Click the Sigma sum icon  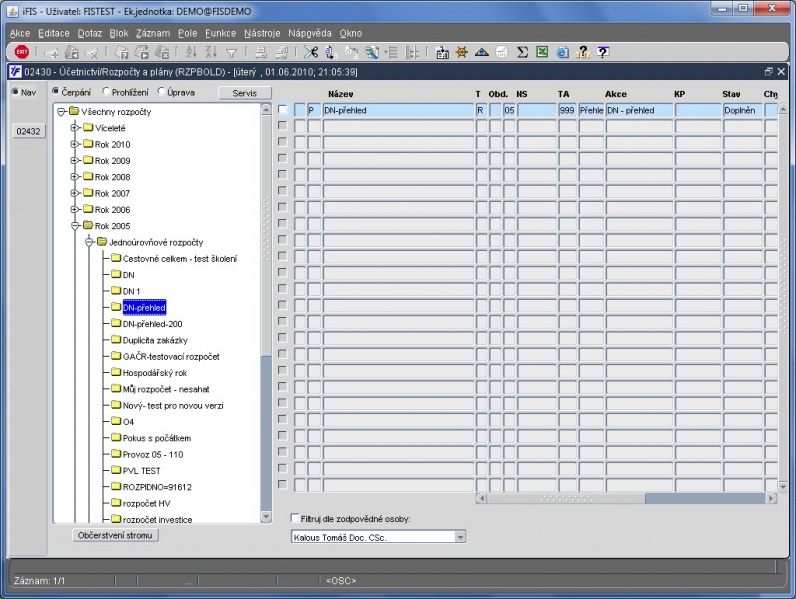[x=522, y=52]
